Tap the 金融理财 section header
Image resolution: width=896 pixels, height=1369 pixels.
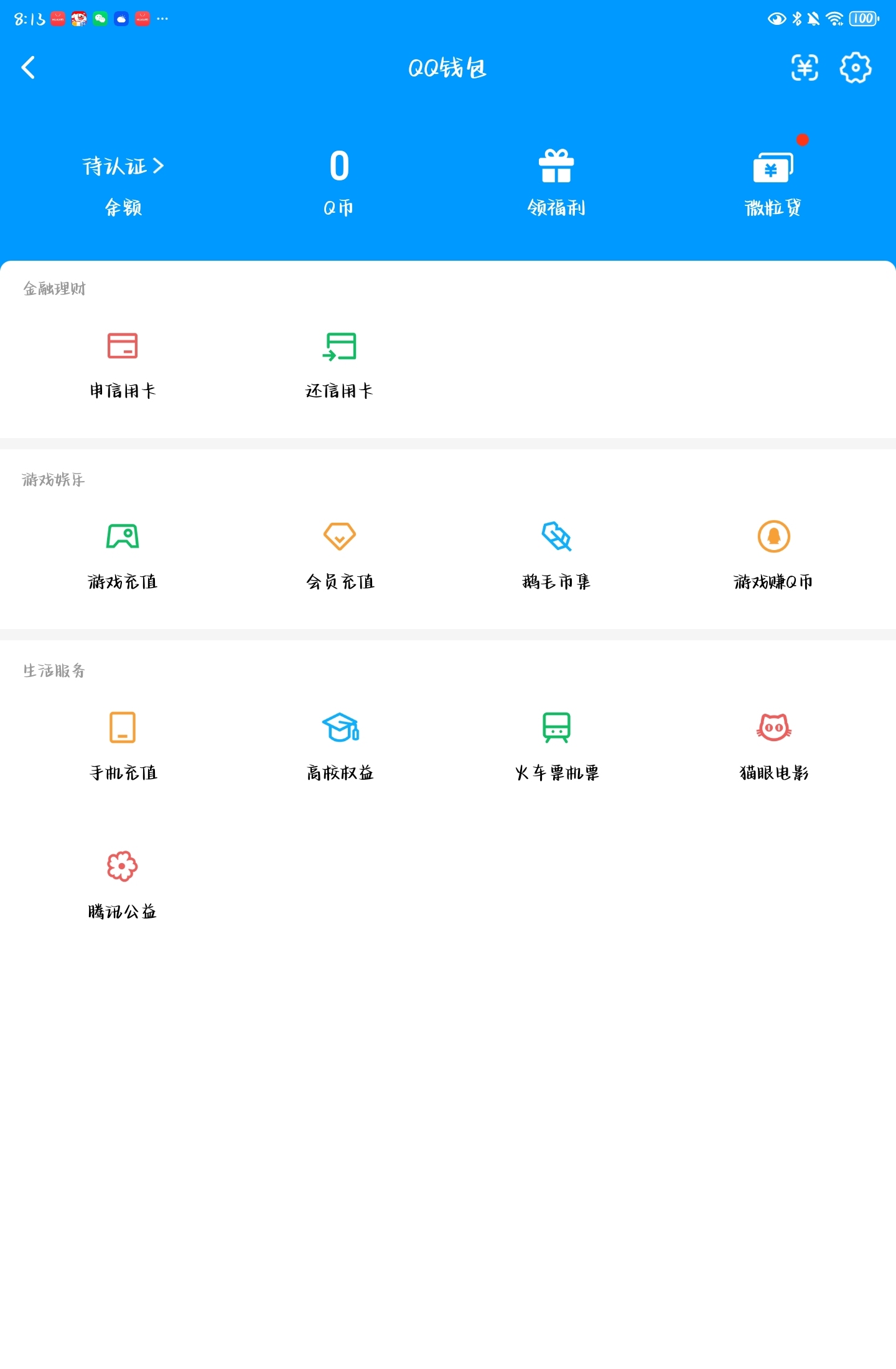coord(55,289)
